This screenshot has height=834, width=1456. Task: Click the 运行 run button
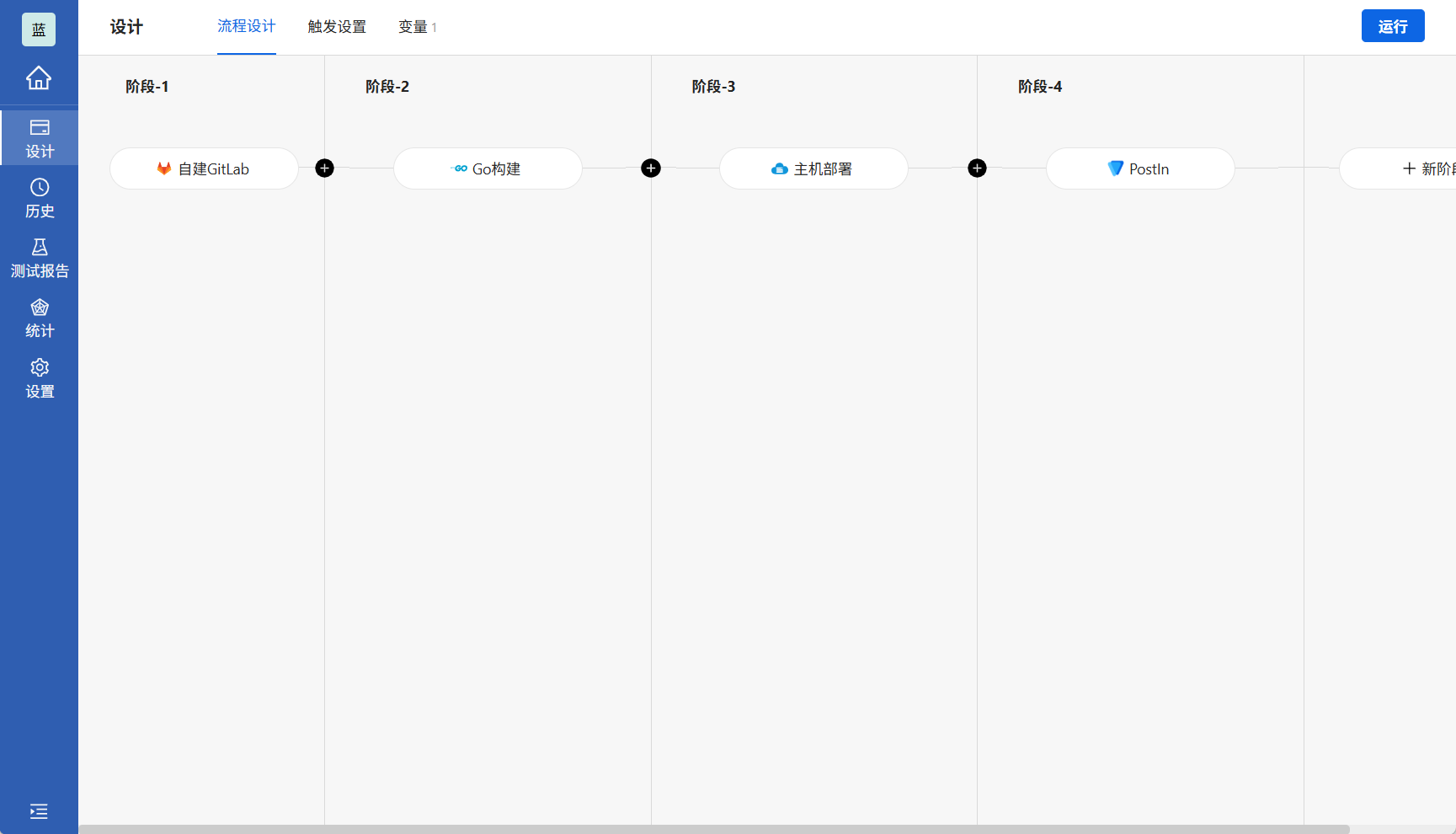tap(1393, 26)
